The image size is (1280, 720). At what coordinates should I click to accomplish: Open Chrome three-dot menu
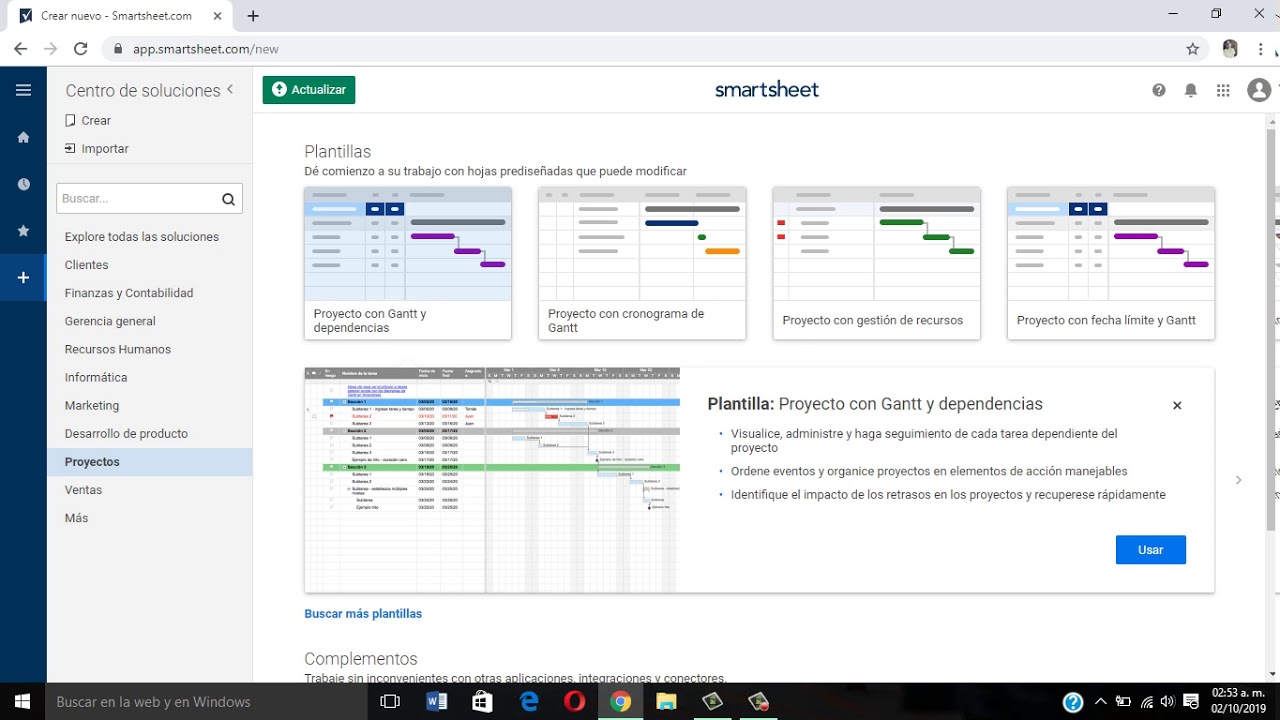(1261, 48)
